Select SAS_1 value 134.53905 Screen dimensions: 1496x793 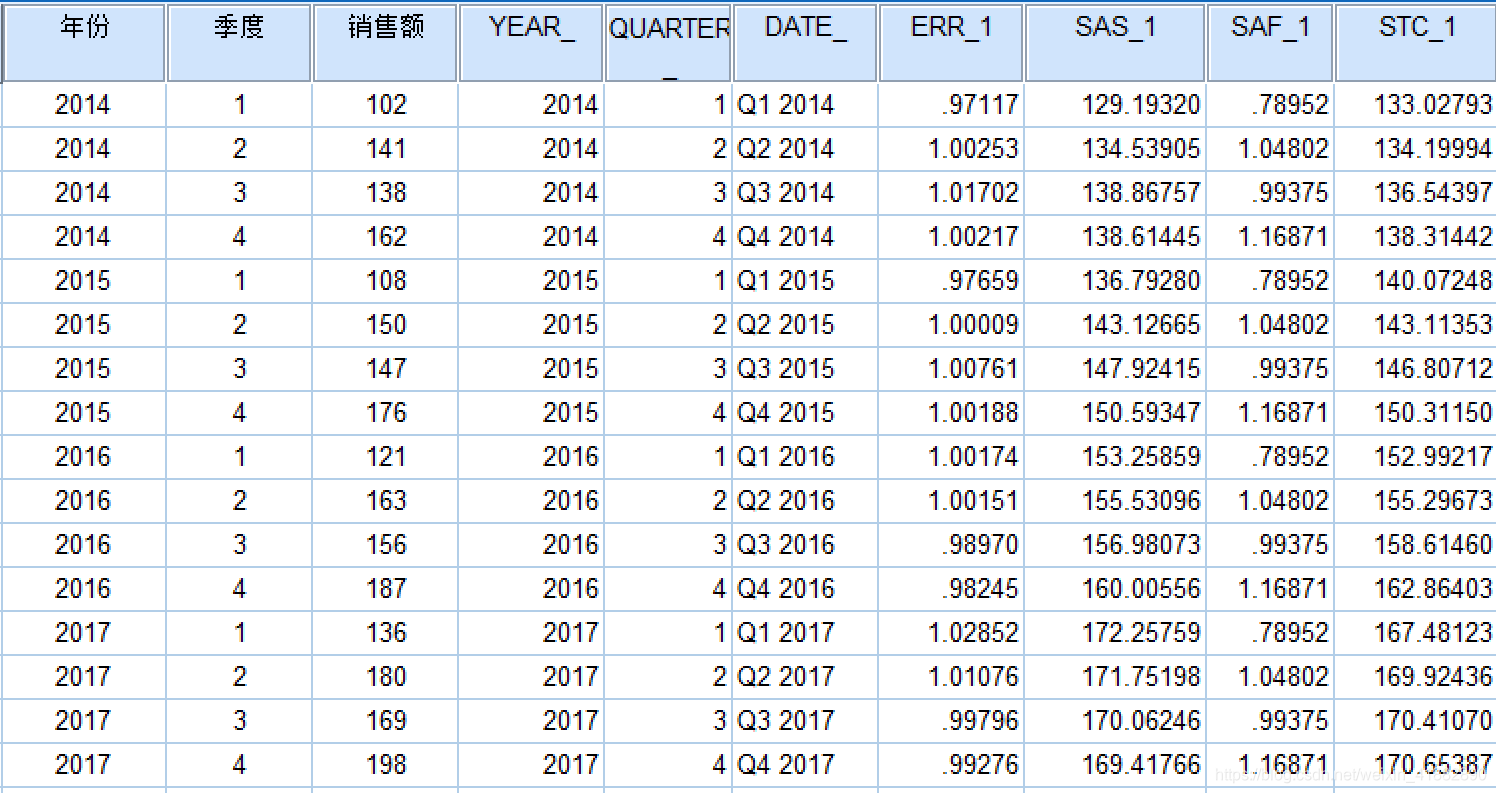1115,149
